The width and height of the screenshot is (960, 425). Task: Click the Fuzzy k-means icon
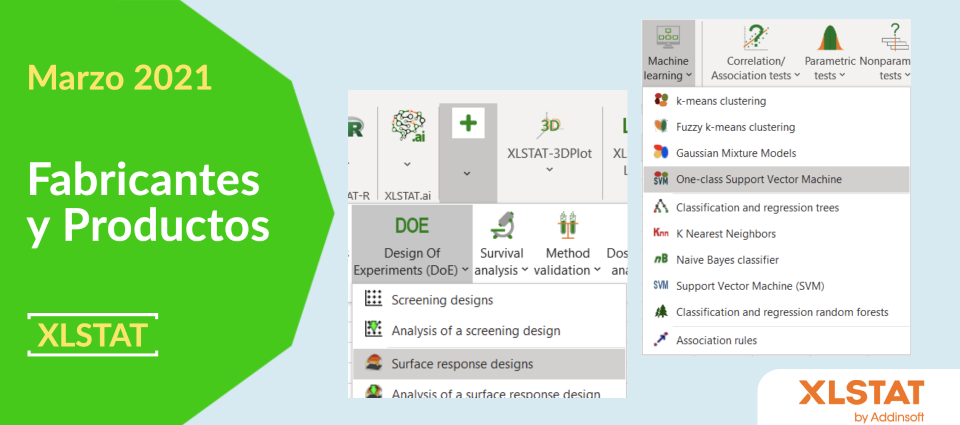coord(660,126)
